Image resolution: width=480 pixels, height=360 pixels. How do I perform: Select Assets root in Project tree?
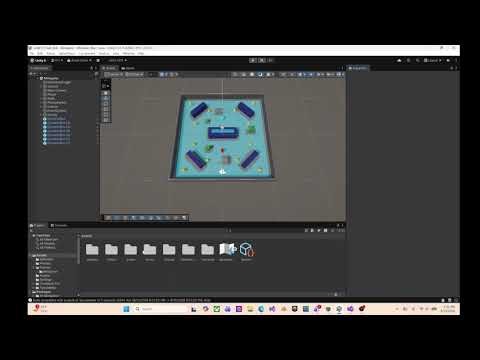[x=41, y=255]
